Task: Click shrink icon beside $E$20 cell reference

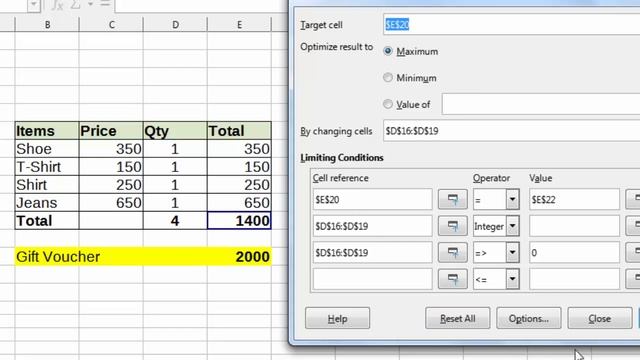Action: 453,200
